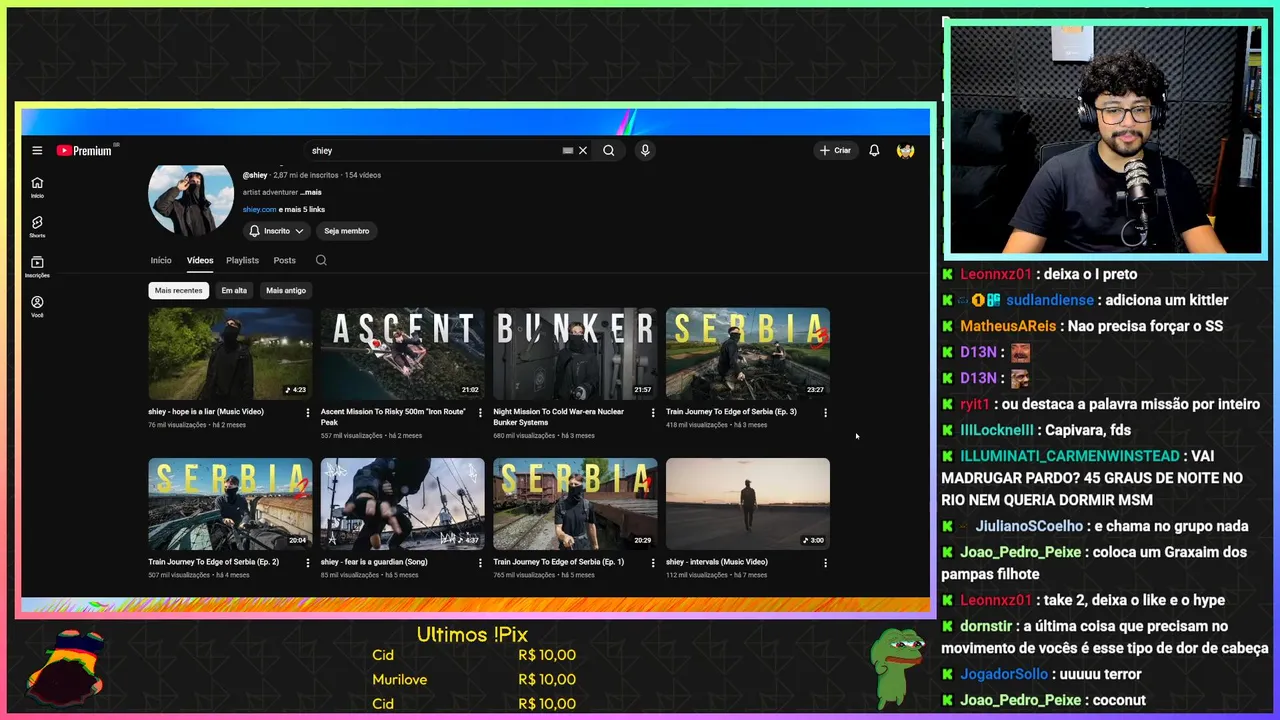Click title Night Mission To Cold War-era Nuclear Bunker Systems
1280x720 pixels.
tap(558, 417)
